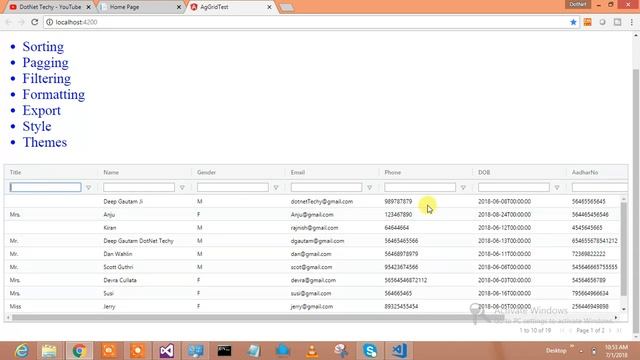Open the Name column filter icon
The image size is (640, 360).
tap(182, 187)
